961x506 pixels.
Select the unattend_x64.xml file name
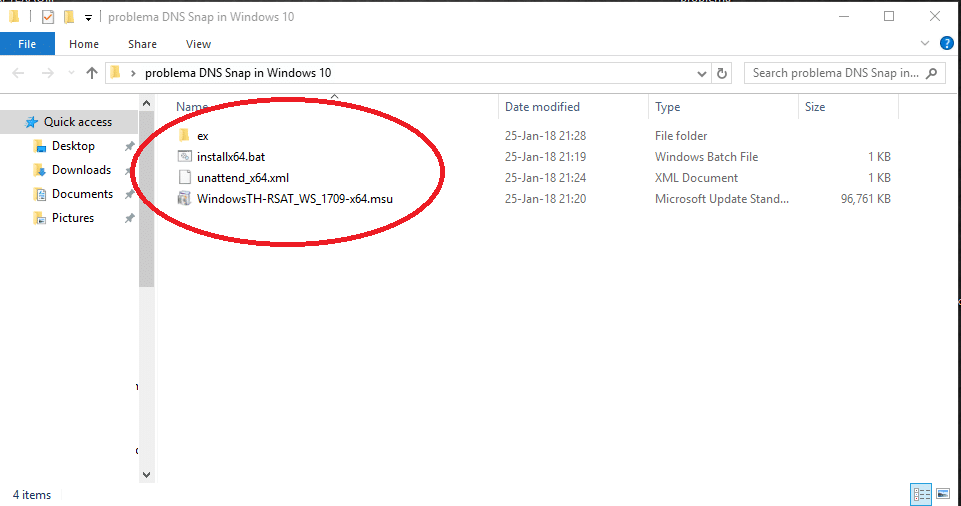[x=243, y=178]
